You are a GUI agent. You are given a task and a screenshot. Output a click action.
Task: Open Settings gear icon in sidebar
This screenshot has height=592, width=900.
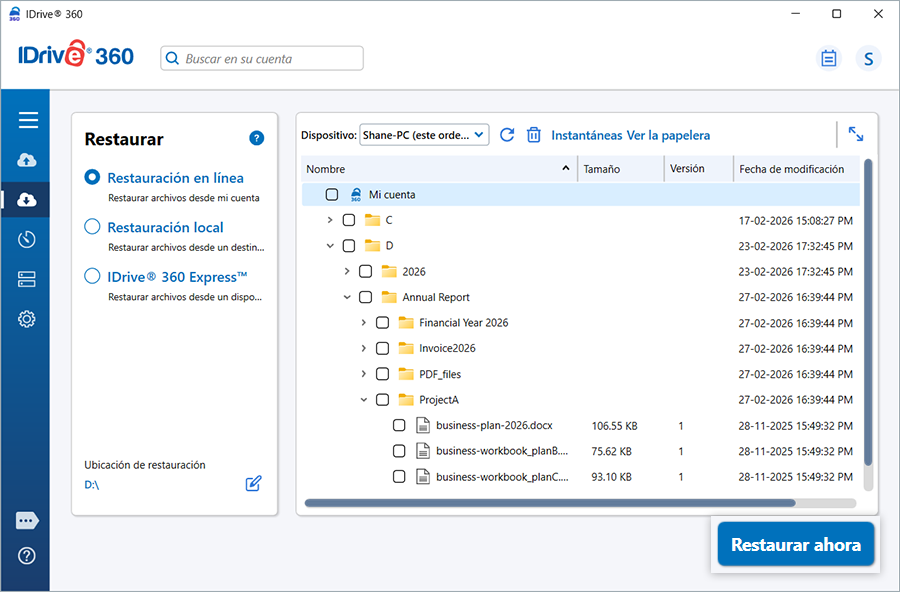27,319
